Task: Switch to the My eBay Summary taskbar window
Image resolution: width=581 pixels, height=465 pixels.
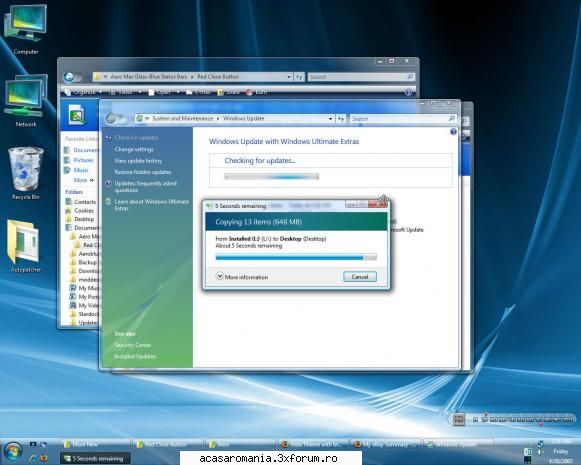Action: [x=385, y=444]
